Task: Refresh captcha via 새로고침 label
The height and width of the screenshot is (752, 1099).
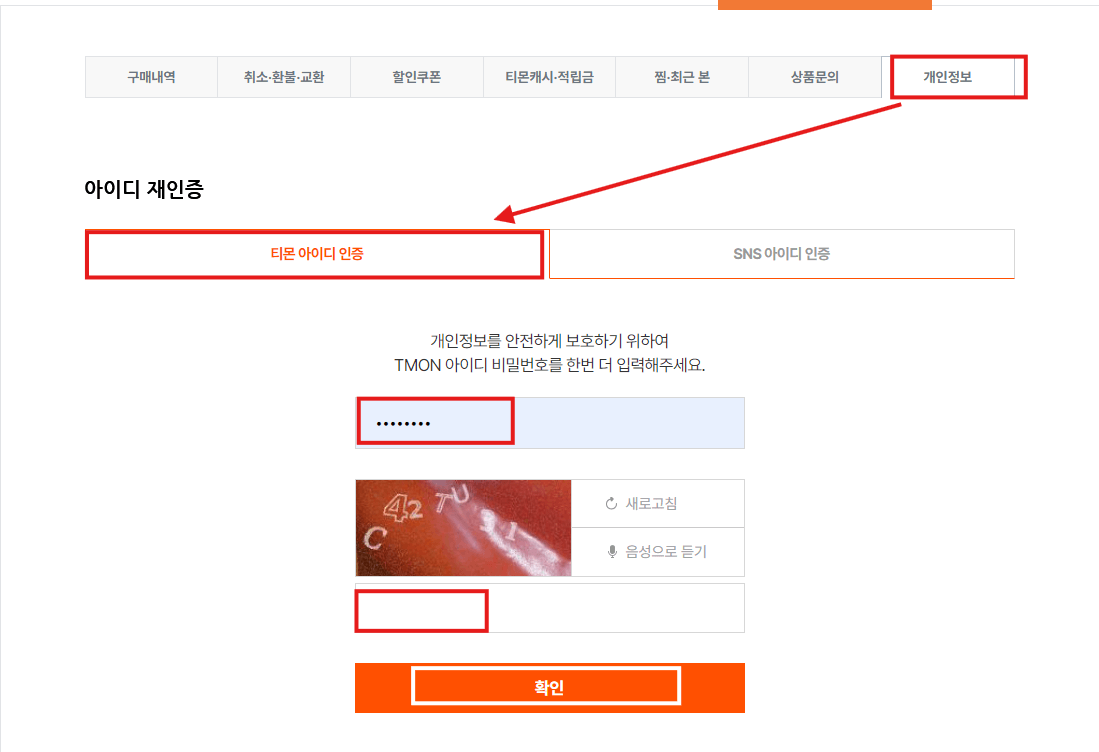Action: point(651,504)
